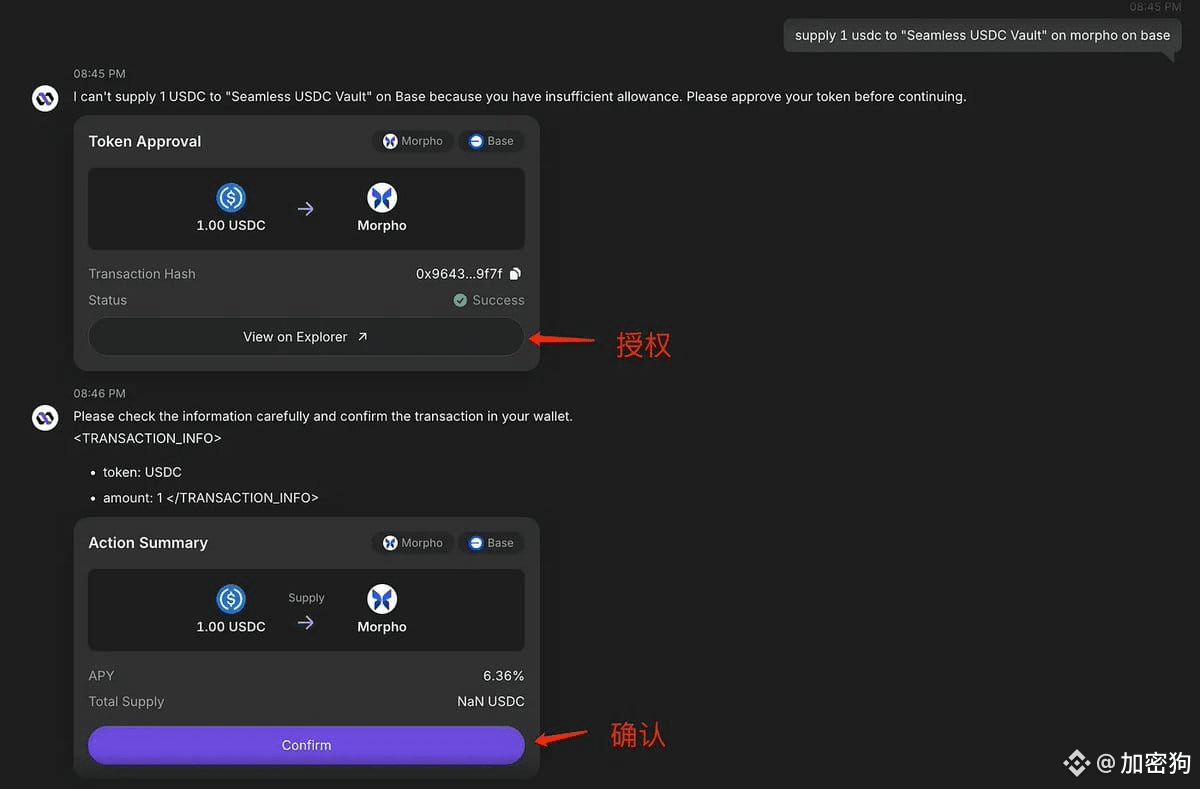Click the USDC coin icon in the Action Summary card
Image resolution: width=1200 pixels, height=789 pixels.
[x=231, y=599]
